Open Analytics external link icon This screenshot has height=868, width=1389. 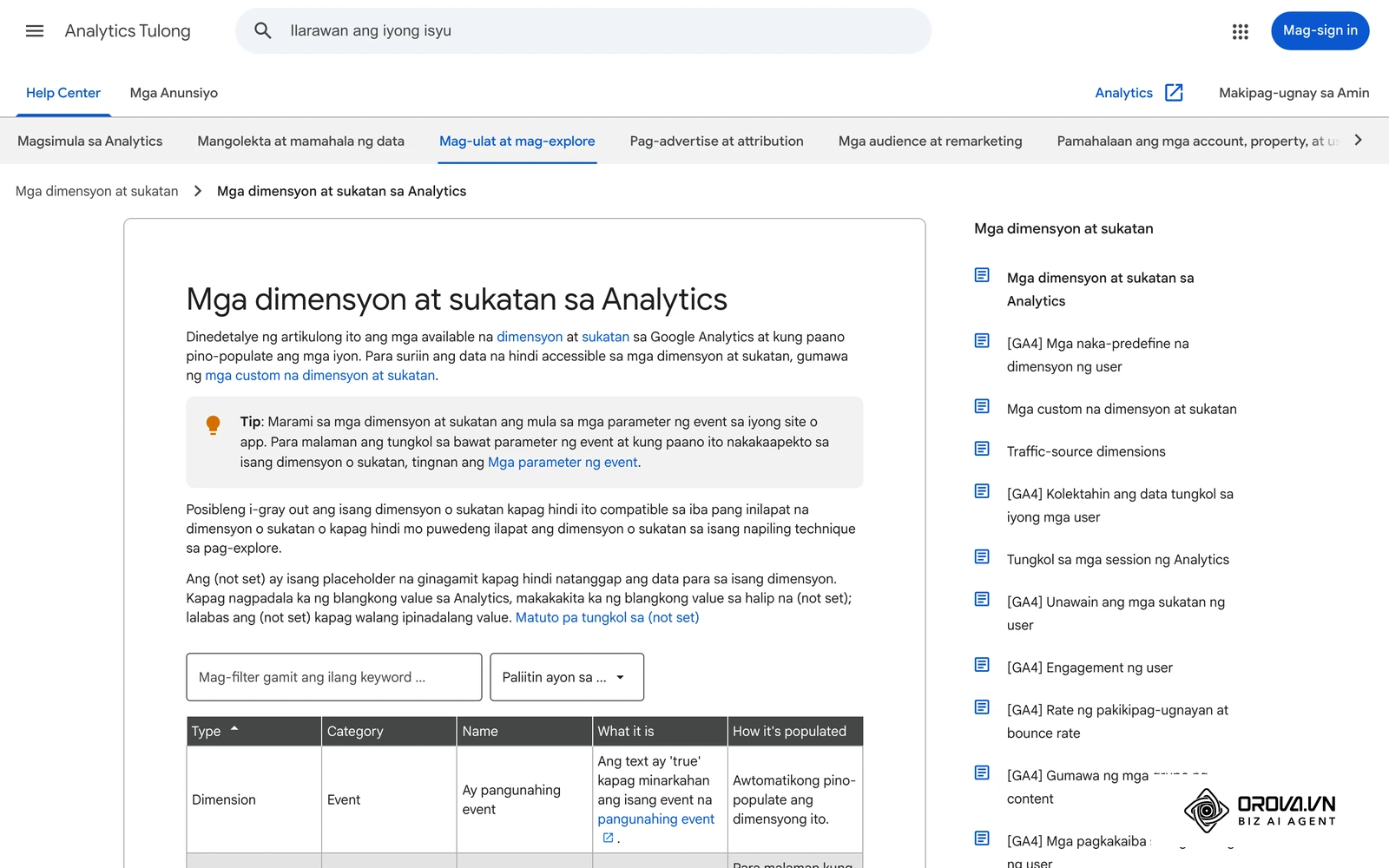(1174, 93)
